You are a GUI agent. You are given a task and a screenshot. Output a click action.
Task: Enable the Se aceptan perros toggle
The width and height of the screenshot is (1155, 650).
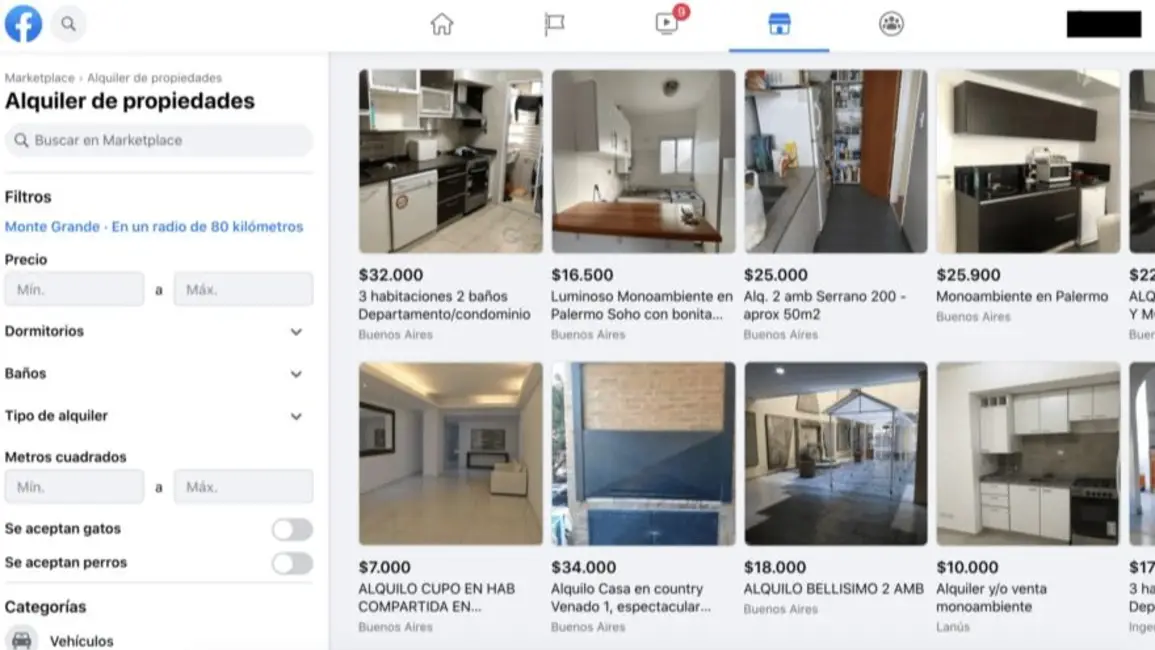[292, 563]
